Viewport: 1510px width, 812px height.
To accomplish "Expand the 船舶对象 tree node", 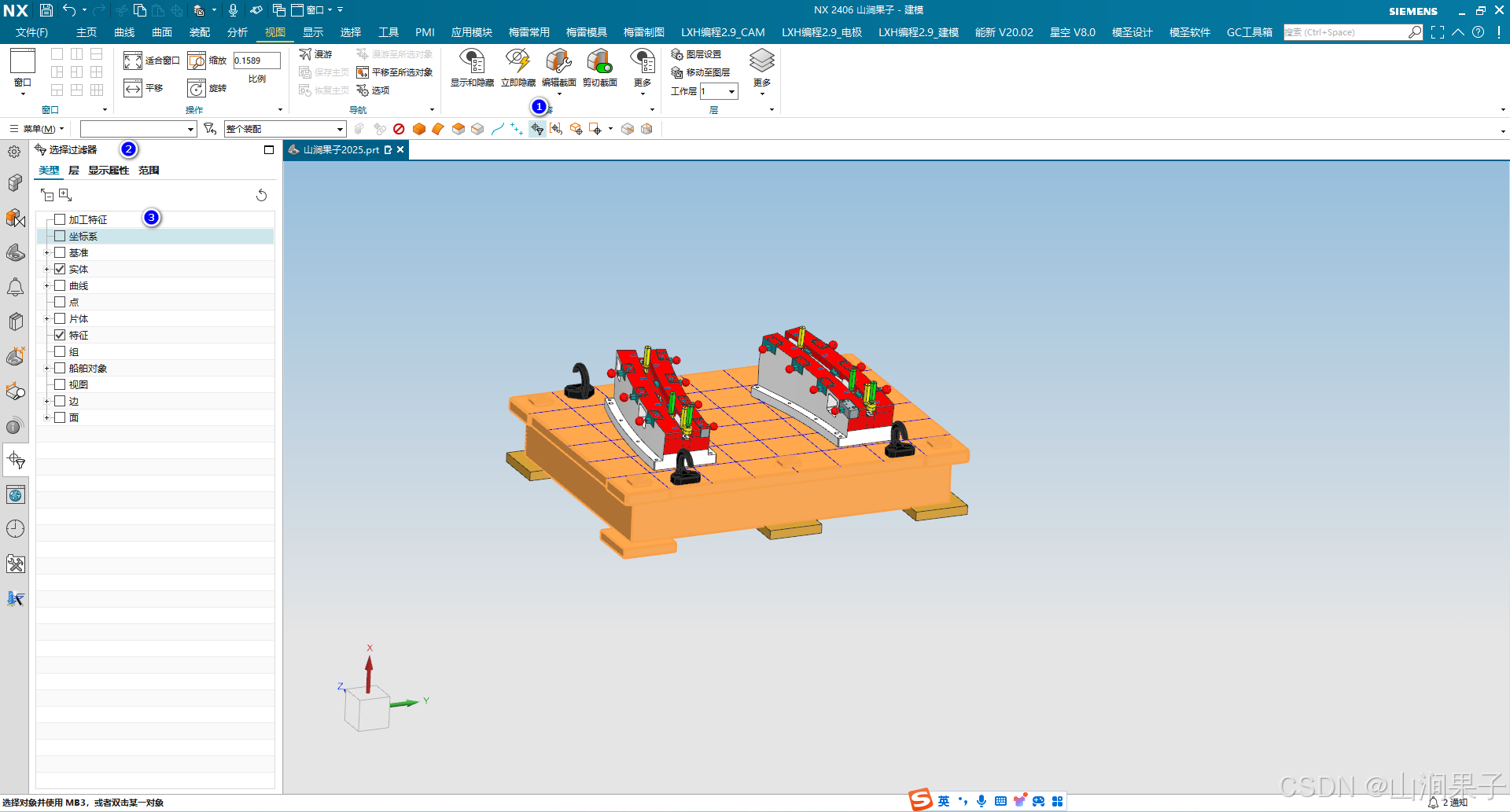I will tap(46, 369).
